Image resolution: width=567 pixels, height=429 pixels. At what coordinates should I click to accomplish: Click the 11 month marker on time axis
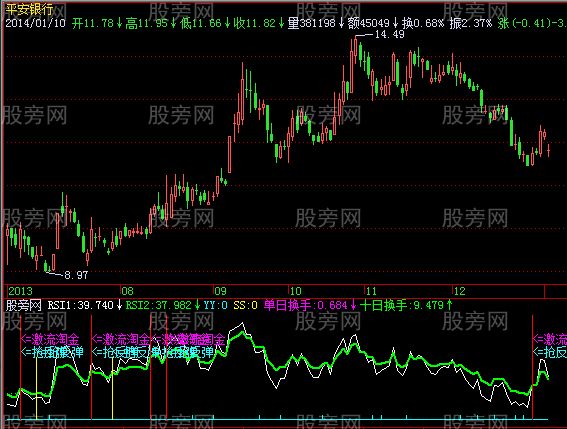(x=371, y=291)
